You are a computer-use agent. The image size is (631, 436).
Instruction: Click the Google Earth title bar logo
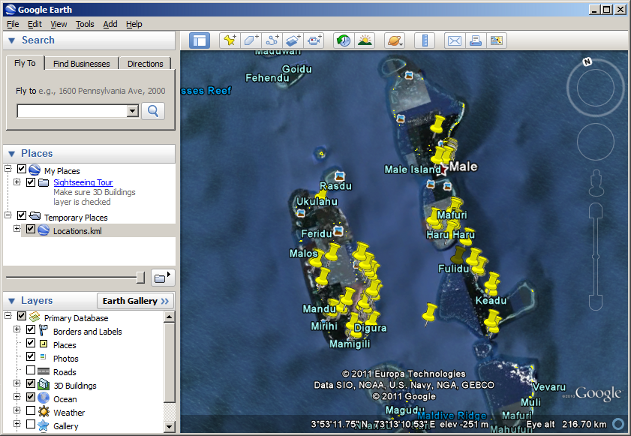point(10,9)
